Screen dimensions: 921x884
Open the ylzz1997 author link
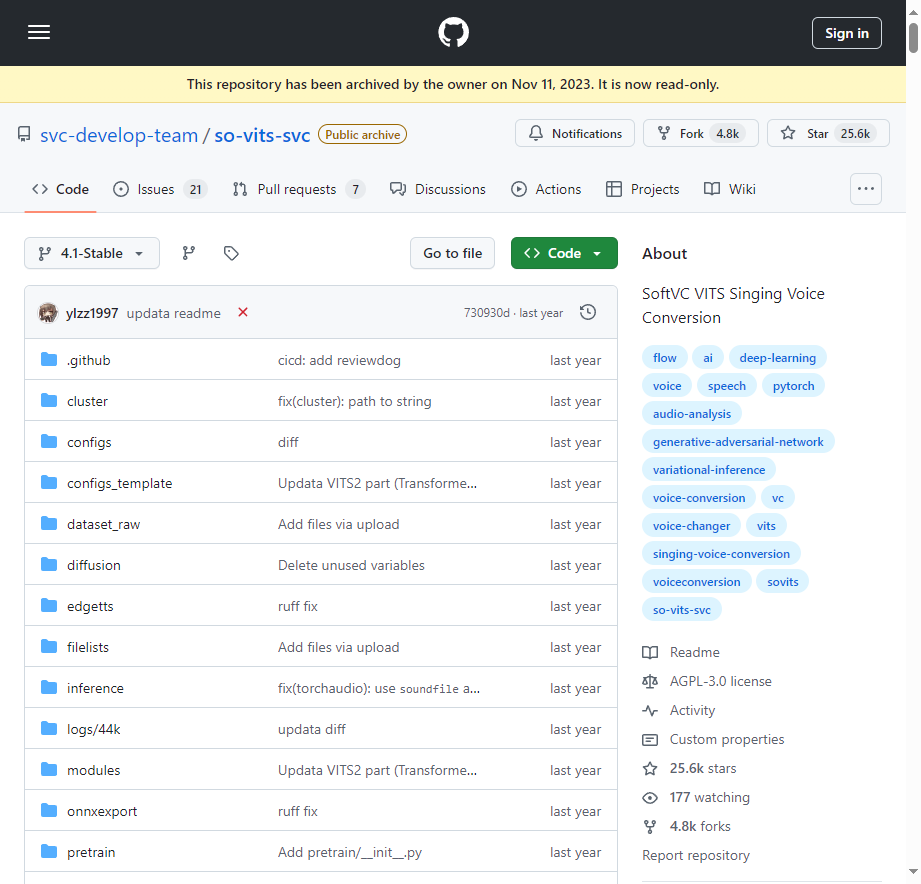point(92,313)
